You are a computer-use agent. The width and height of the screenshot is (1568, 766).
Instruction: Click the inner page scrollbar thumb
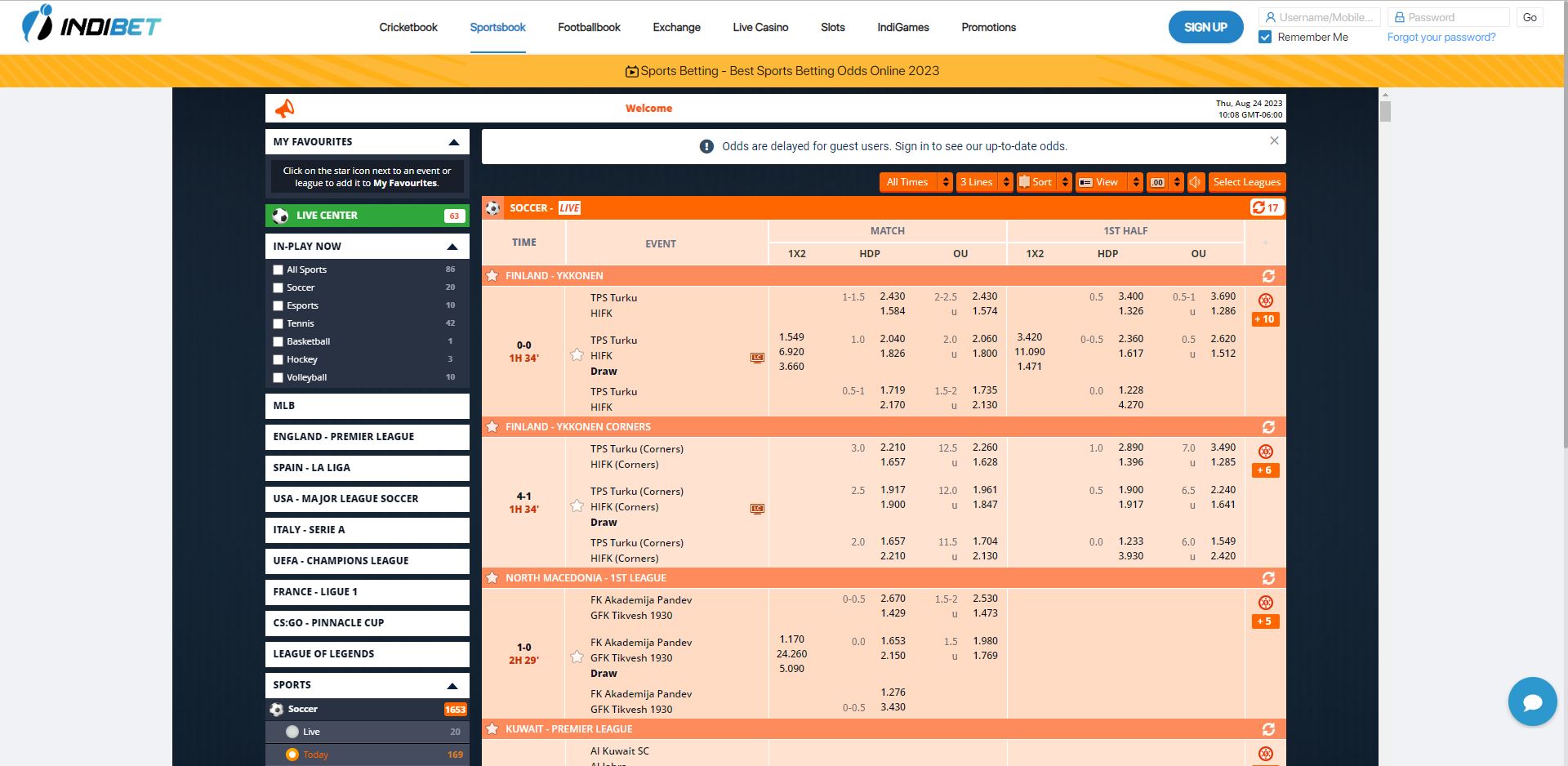tap(1385, 111)
